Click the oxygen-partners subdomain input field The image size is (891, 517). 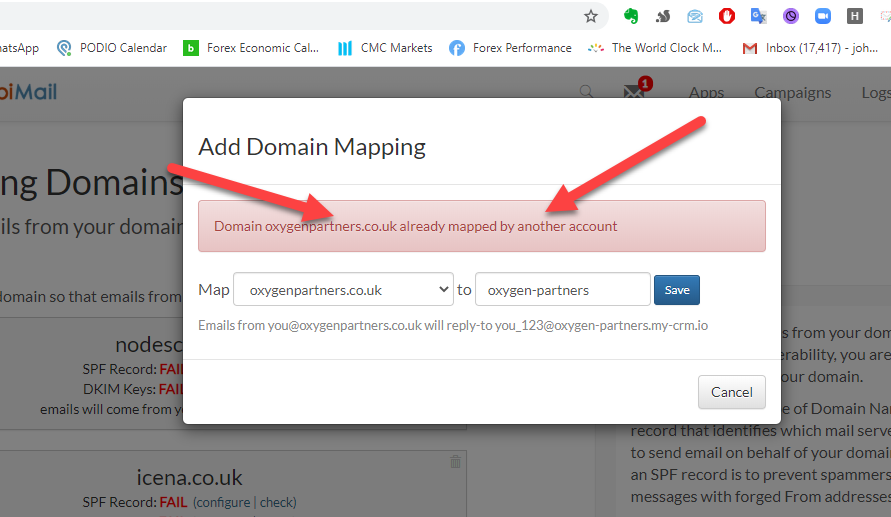point(563,289)
